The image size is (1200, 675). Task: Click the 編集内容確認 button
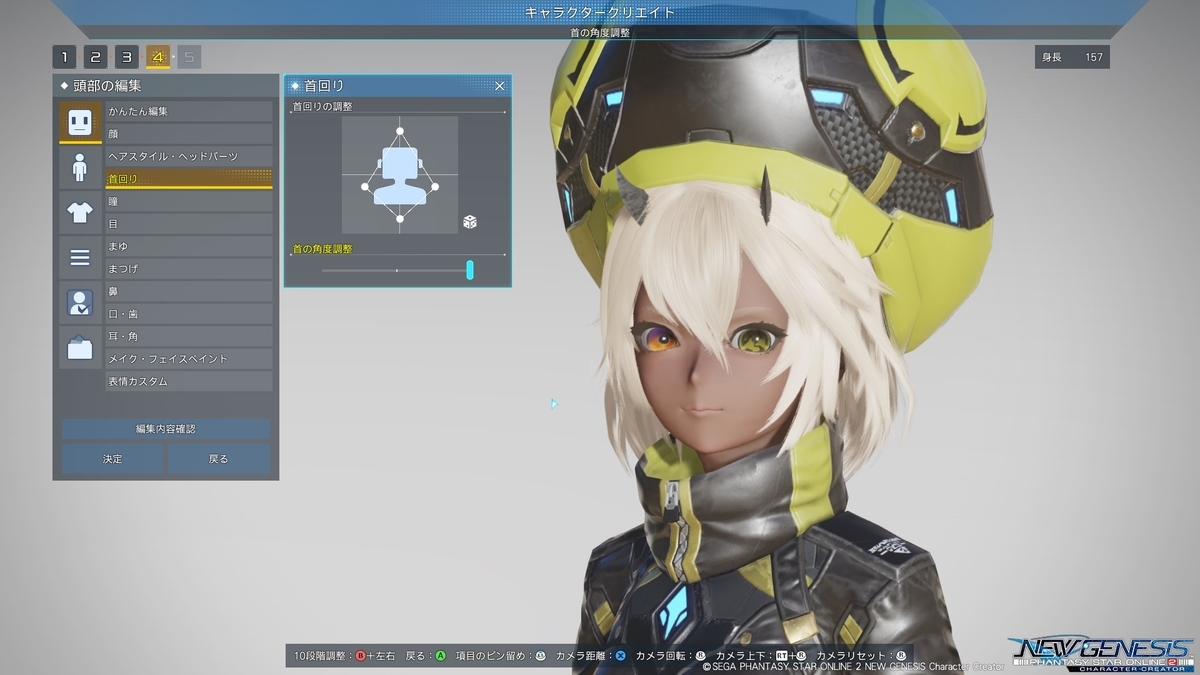pyautogui.click(x=166, y=429)
